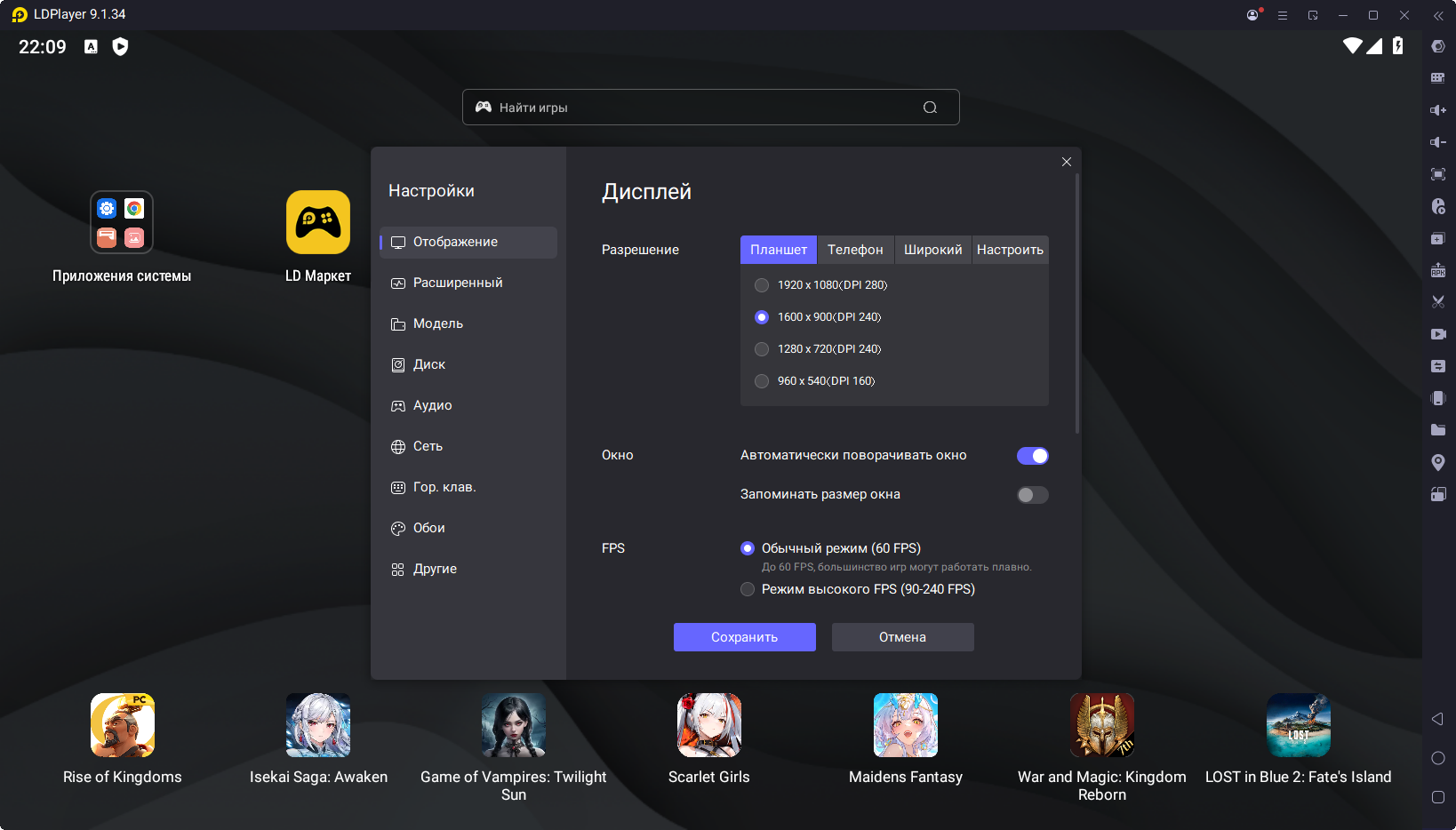This screenshot has height=830, width=1456.
Task: Click the Найти игры search field
Action: point(702,108)
